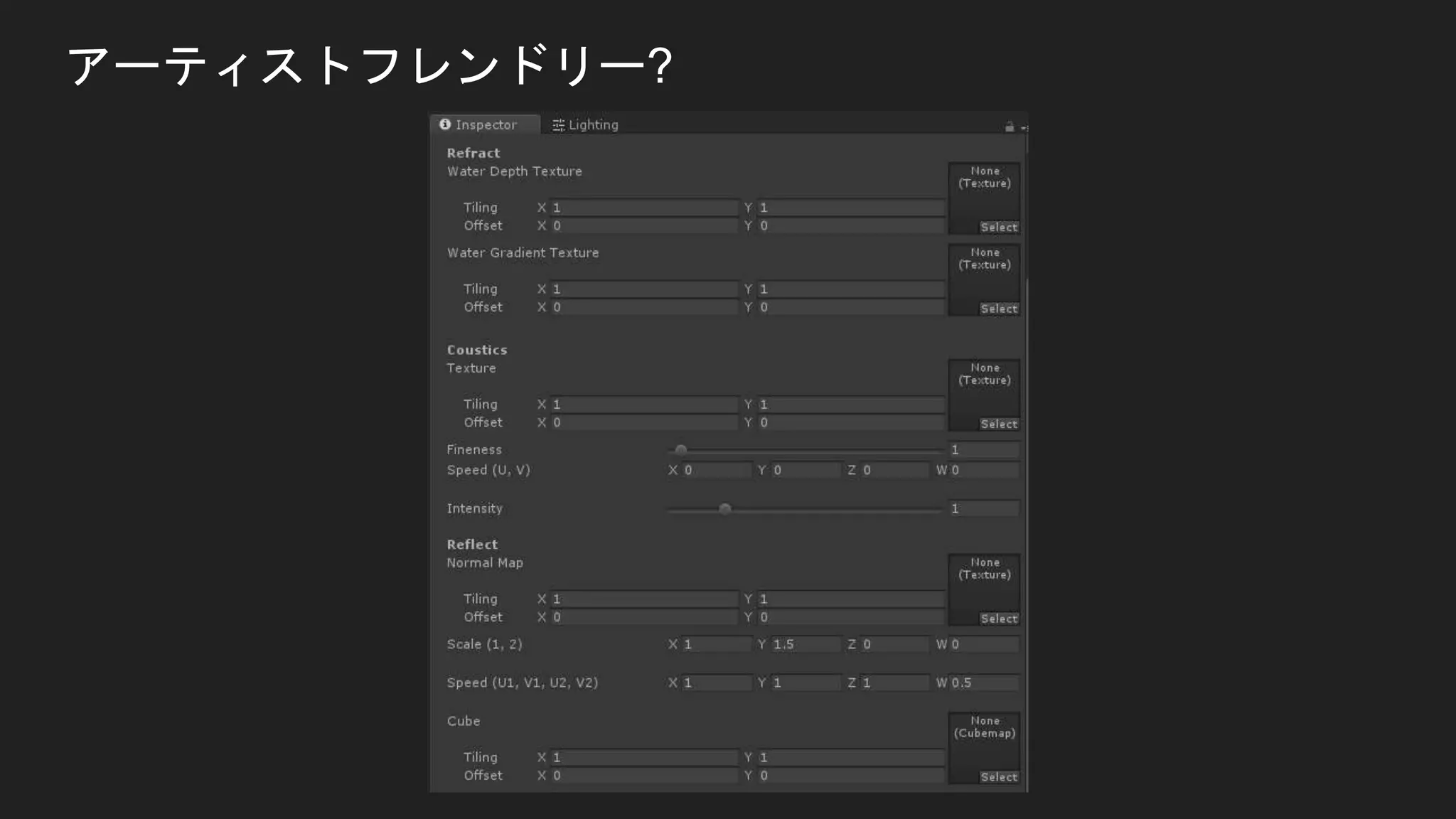Edit Speed (U, V) Y field

point(805,470)
